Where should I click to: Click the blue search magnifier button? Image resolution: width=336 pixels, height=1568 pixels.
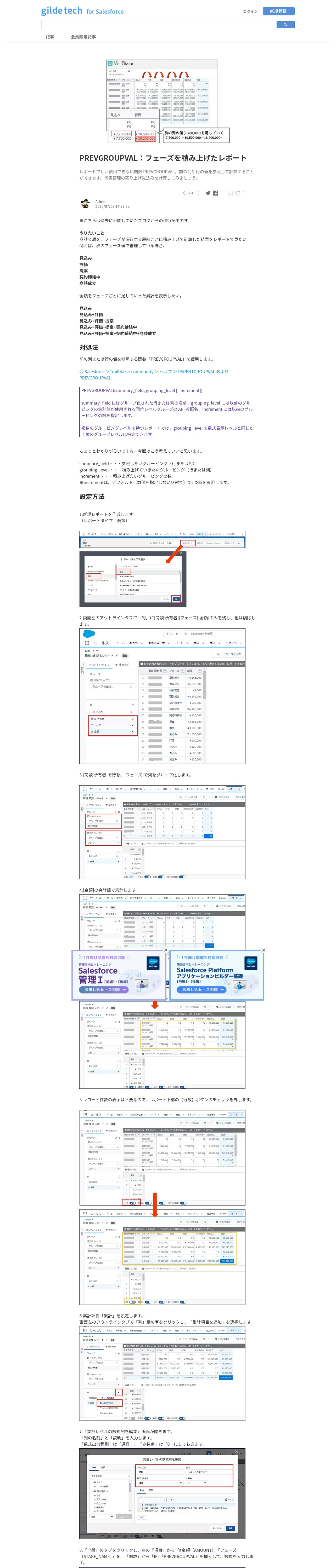[x=285, y=25]
